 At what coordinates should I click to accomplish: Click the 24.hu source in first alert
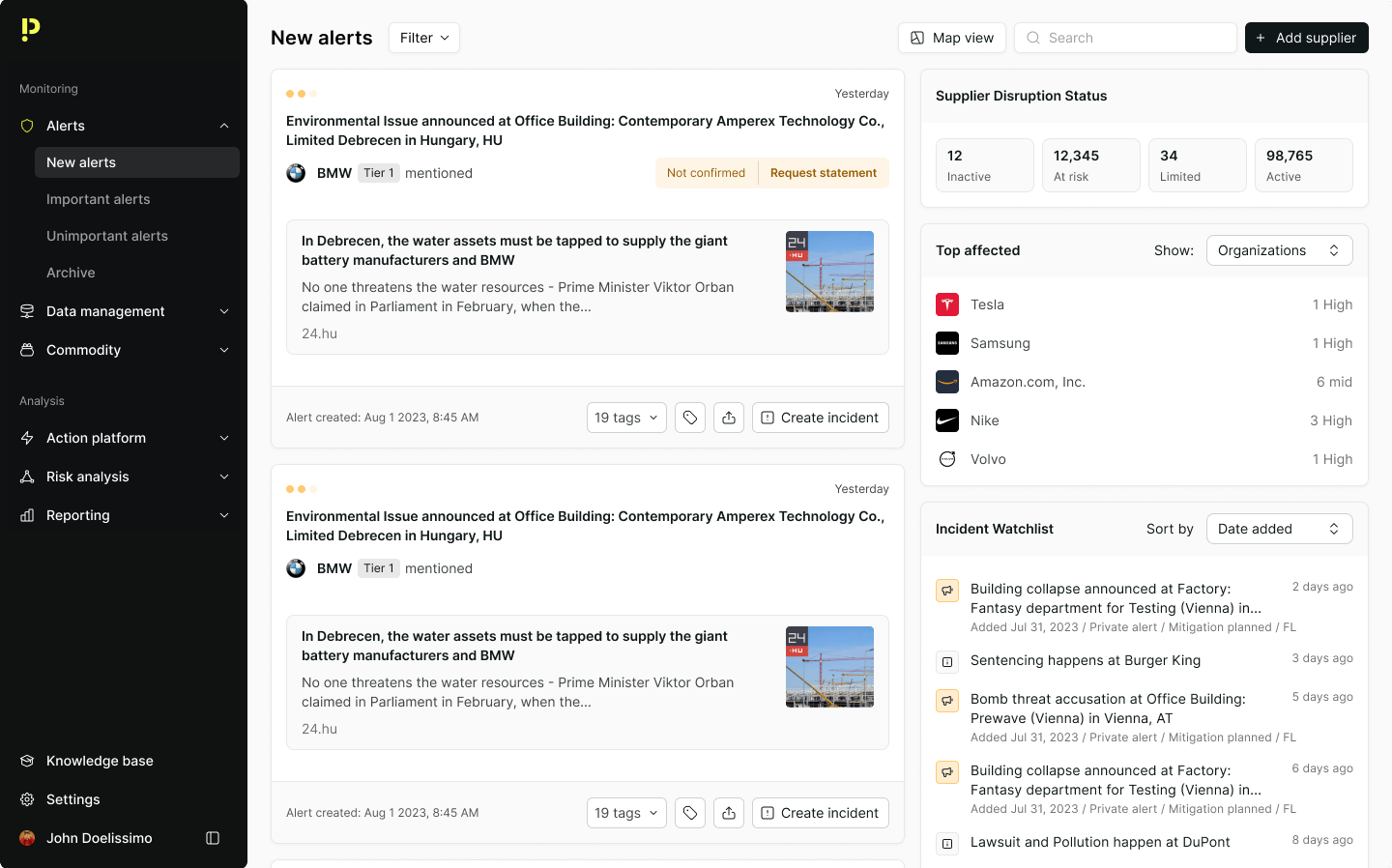(x=319, y=333)
